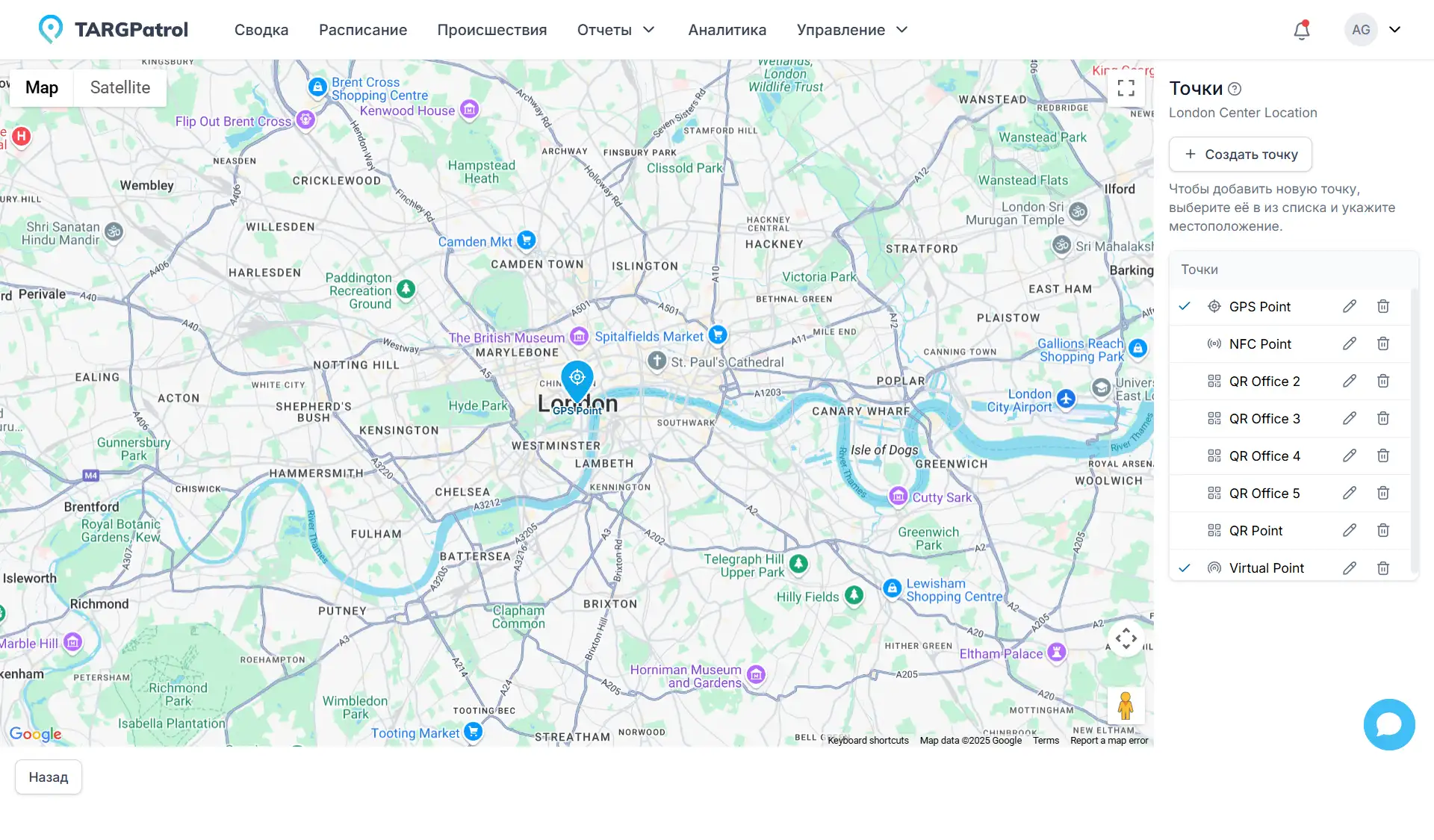1434x840 pixels.
Task: Switch to Satellite map view
Action: tap(119, 87)
